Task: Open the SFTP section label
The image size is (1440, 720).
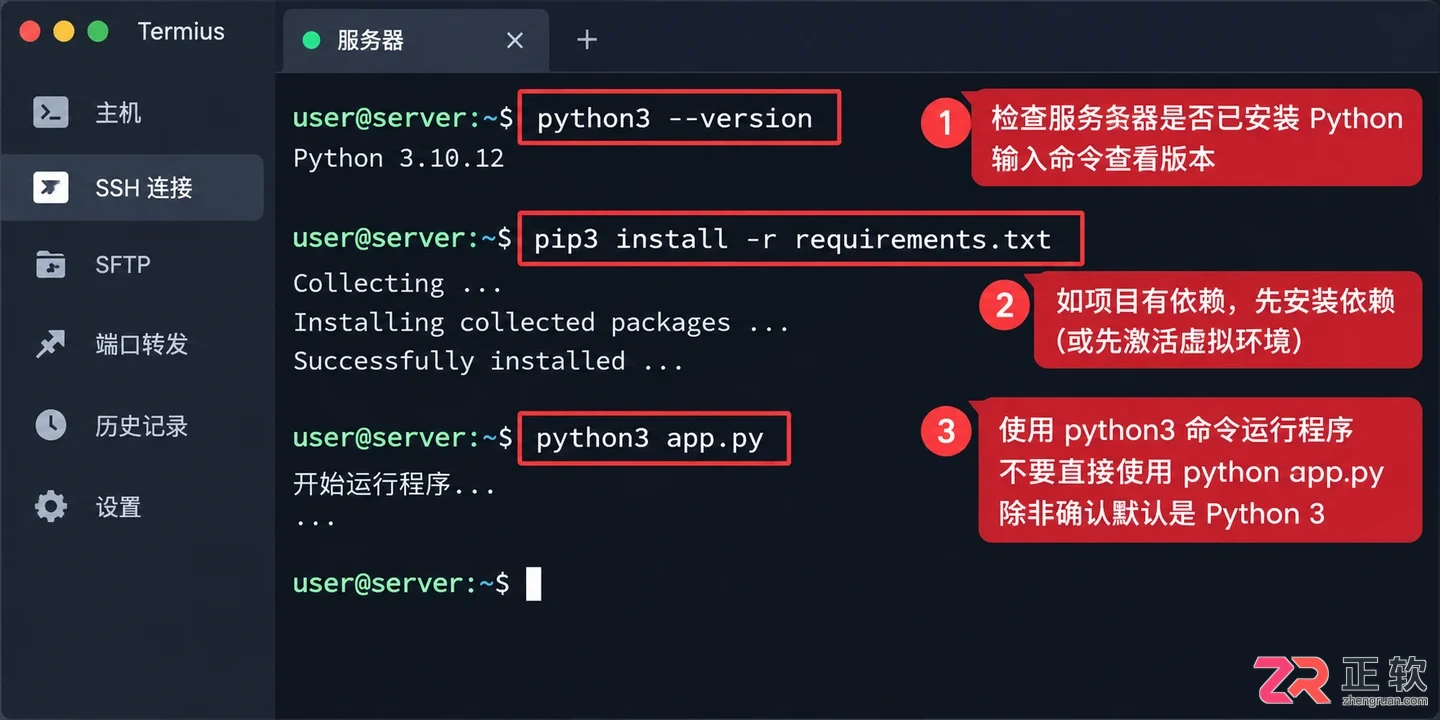Action: (x=122, y=265)
